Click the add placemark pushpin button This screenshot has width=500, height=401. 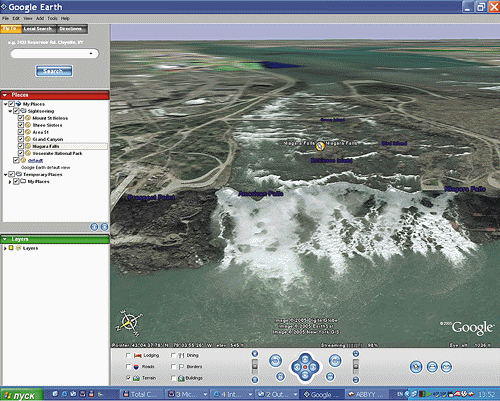coord(416,367)
